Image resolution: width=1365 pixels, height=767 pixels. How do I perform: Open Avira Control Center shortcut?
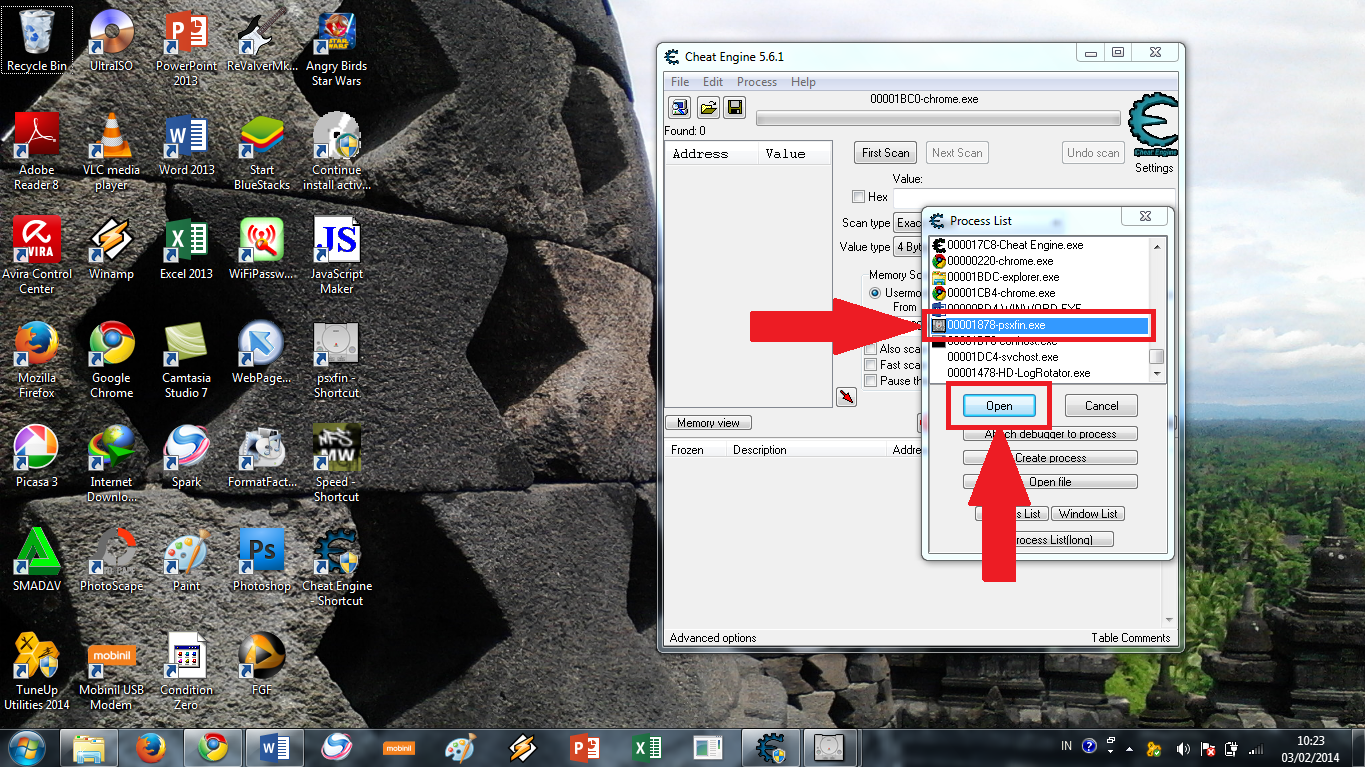pos(37,256)
